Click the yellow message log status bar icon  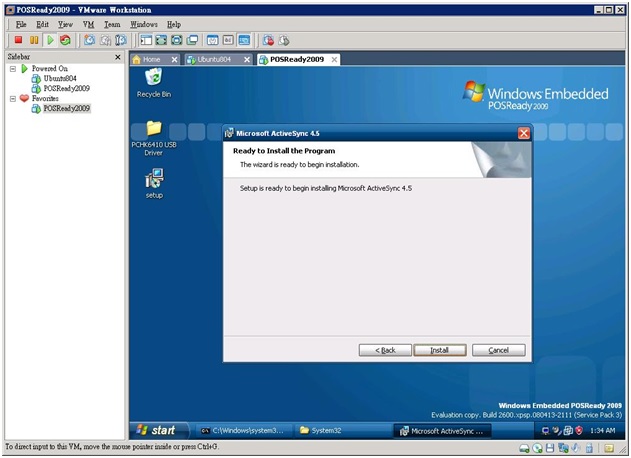[x=609, y=448]
